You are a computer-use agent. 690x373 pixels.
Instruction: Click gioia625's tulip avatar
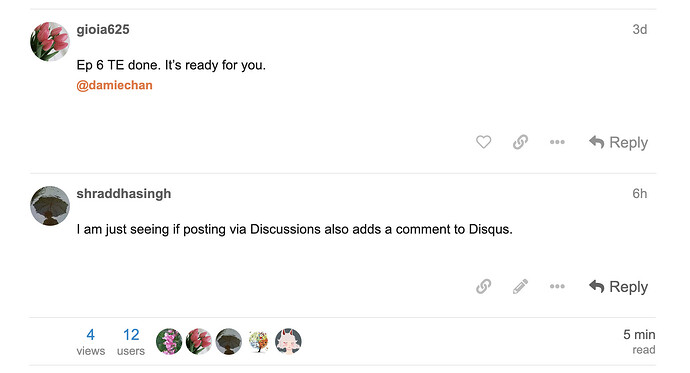point(50,41)
